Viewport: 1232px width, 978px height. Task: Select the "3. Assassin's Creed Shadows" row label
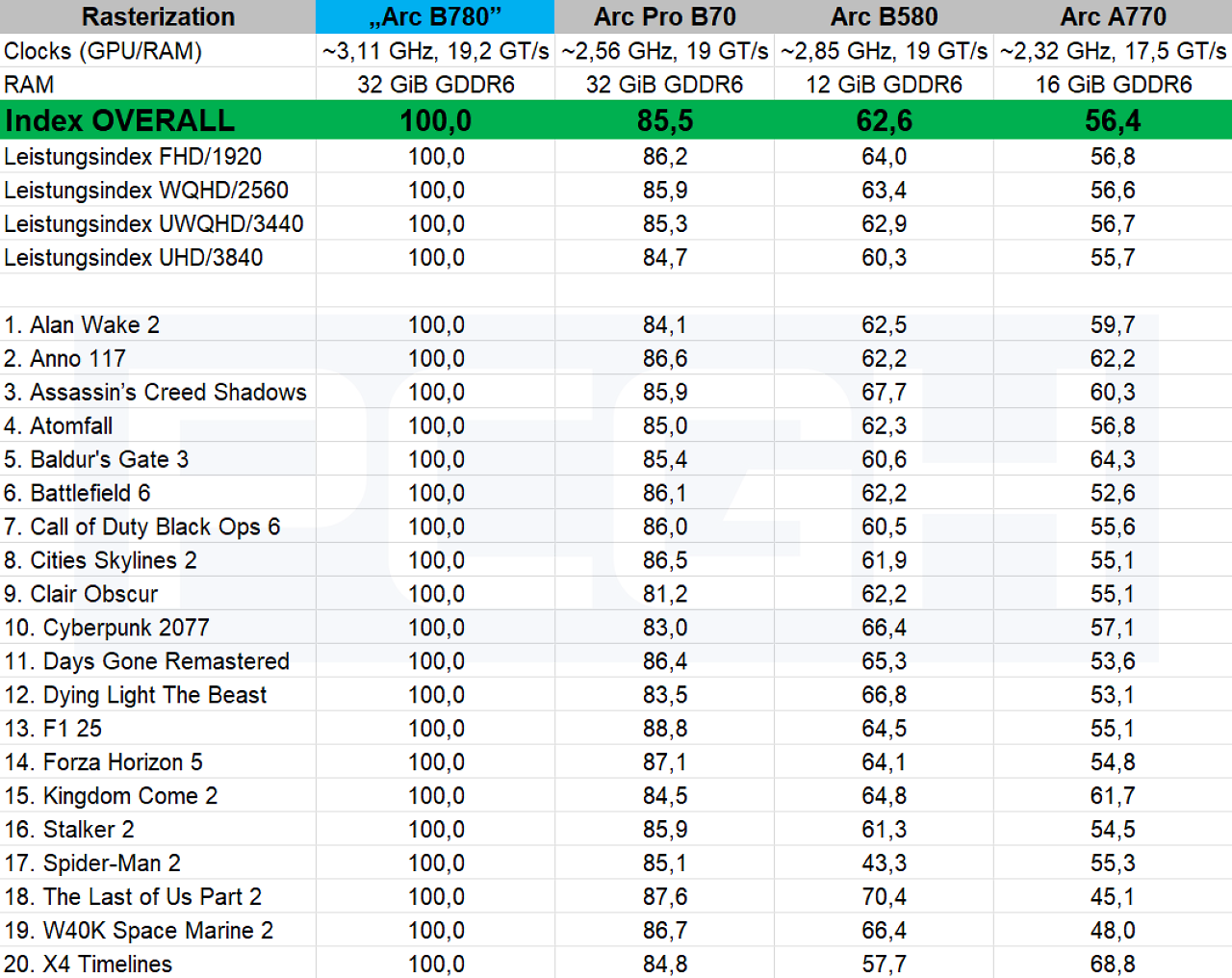click(x=155, y=393)
